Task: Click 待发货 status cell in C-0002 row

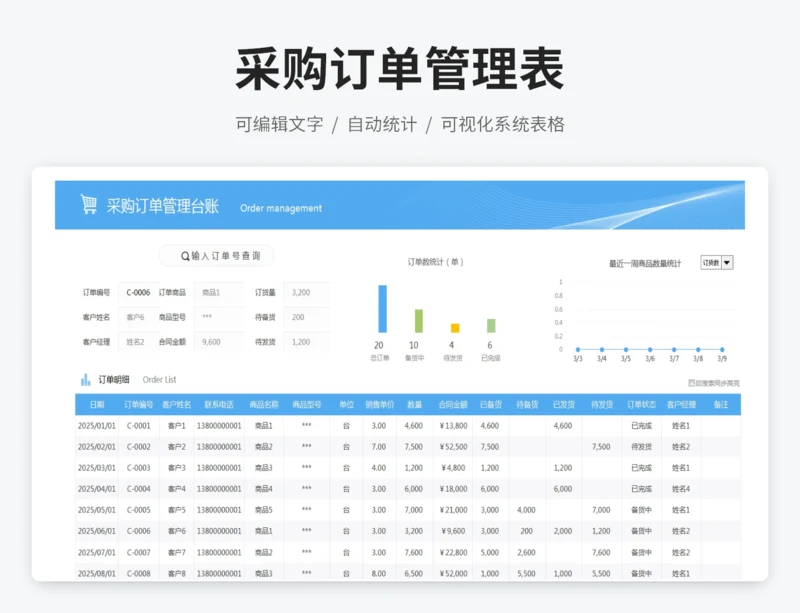Action: (x=641, y=447)
